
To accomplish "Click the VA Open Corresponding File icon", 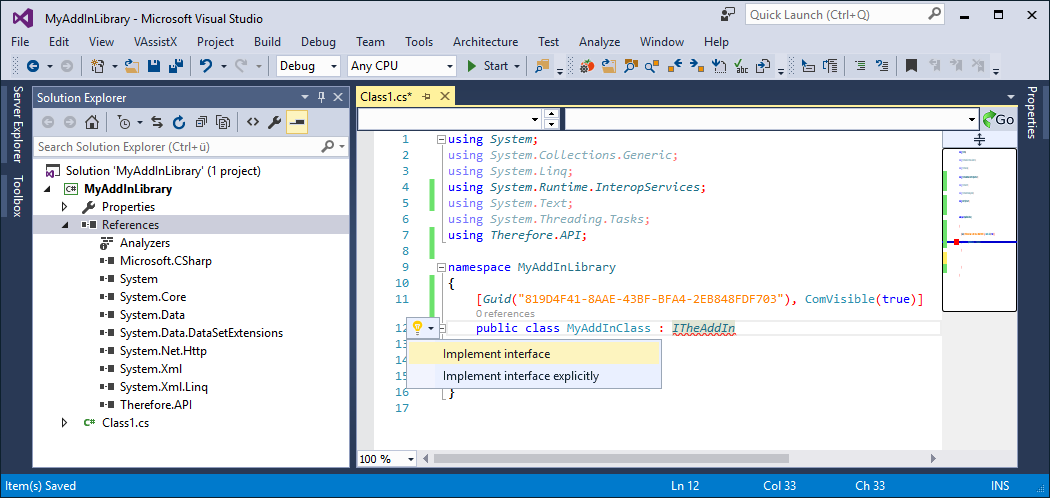I will point(763,66).
